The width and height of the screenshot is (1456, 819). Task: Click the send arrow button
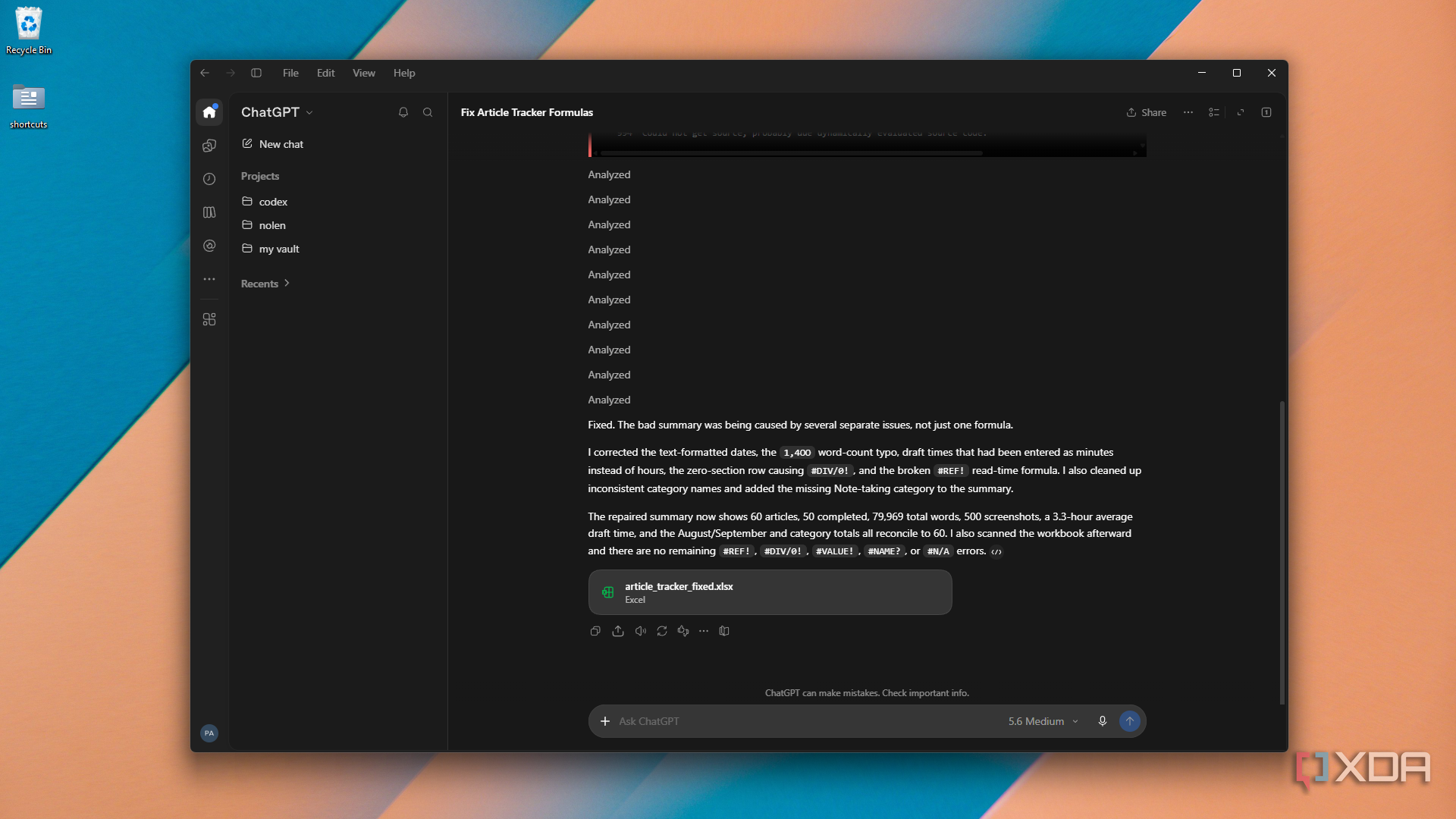pos(1130,721)
